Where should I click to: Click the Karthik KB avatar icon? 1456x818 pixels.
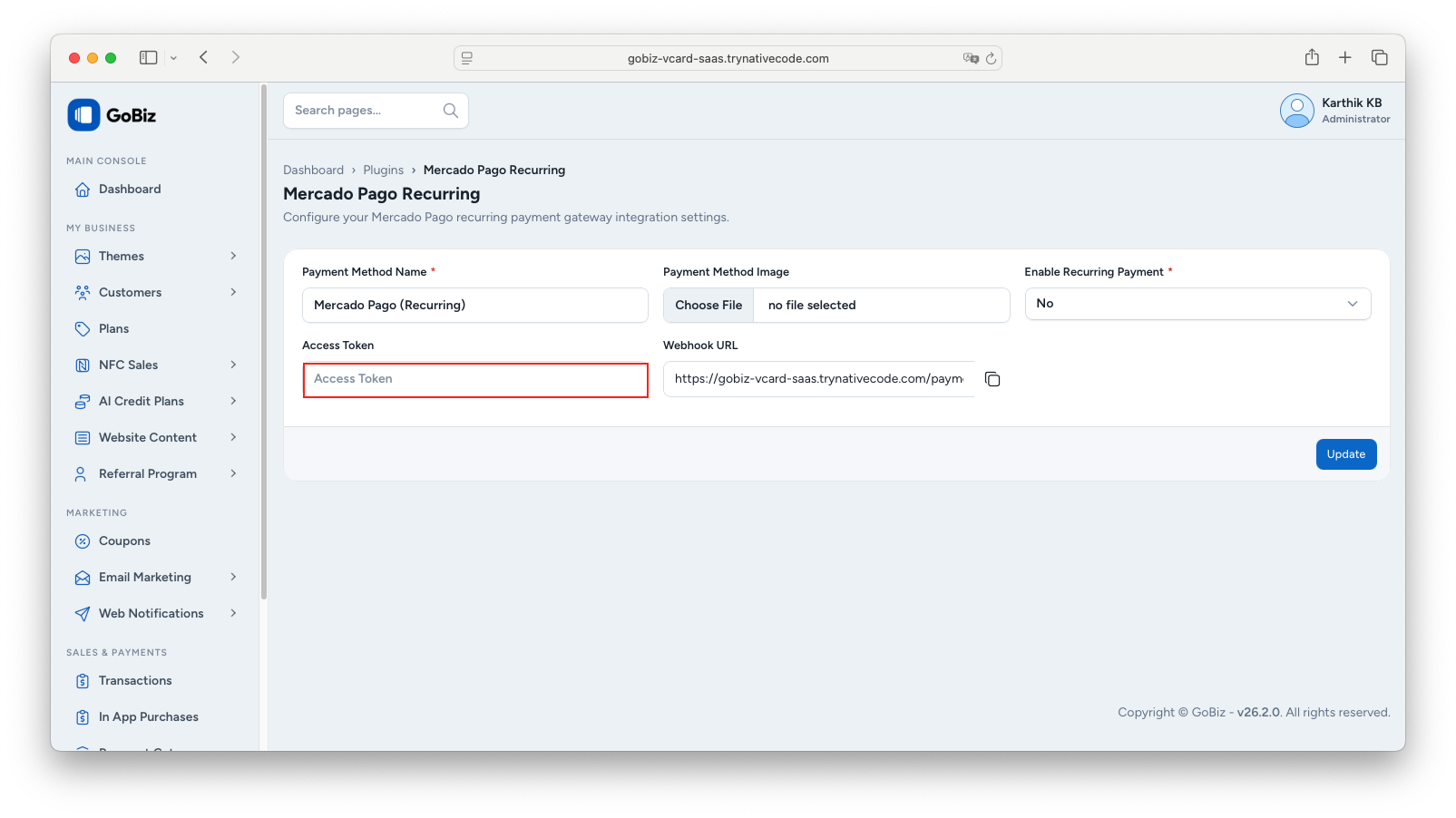[1296, 111]
